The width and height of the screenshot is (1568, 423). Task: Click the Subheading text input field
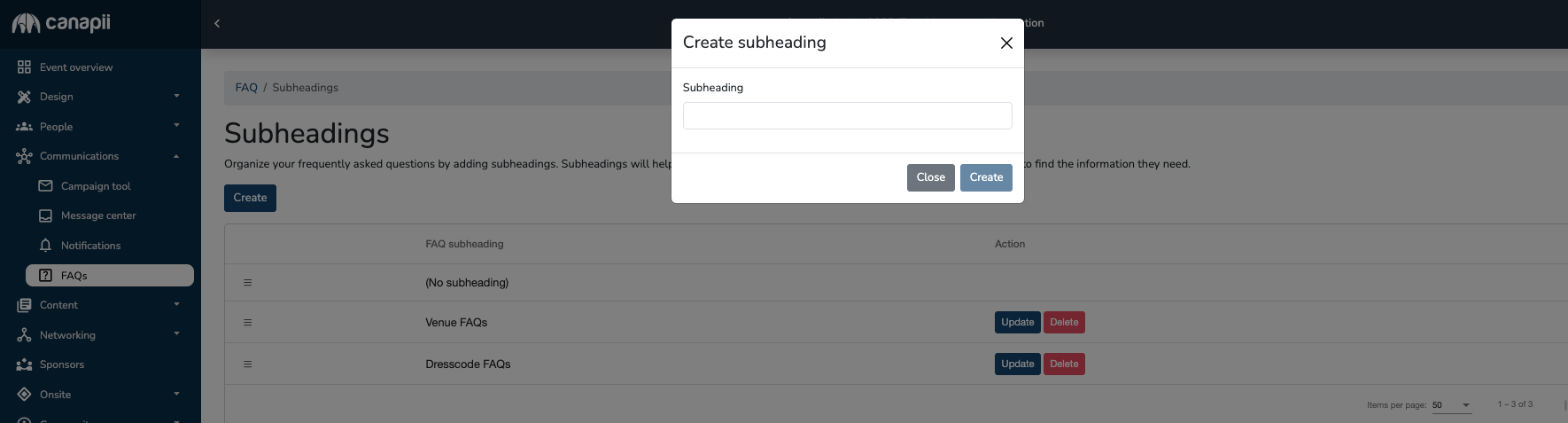847,116
